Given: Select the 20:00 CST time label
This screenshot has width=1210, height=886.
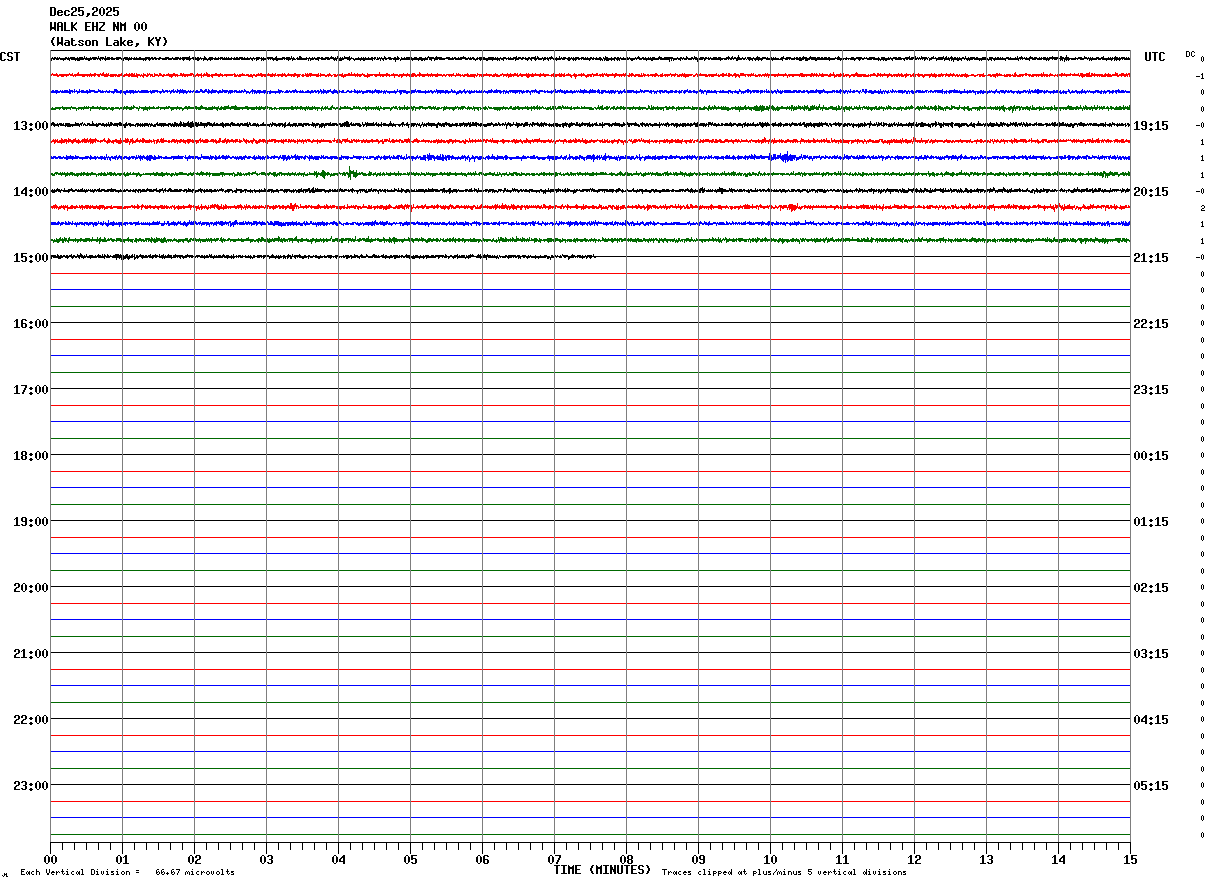Looking at the screenshot, I should [31, 588].
